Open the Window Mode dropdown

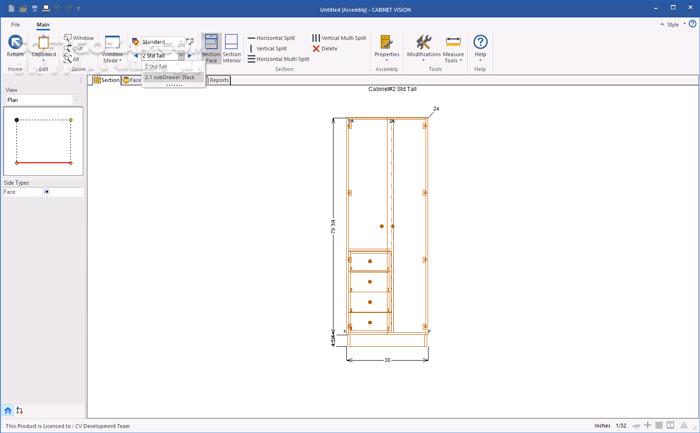(x=112, y=49)
